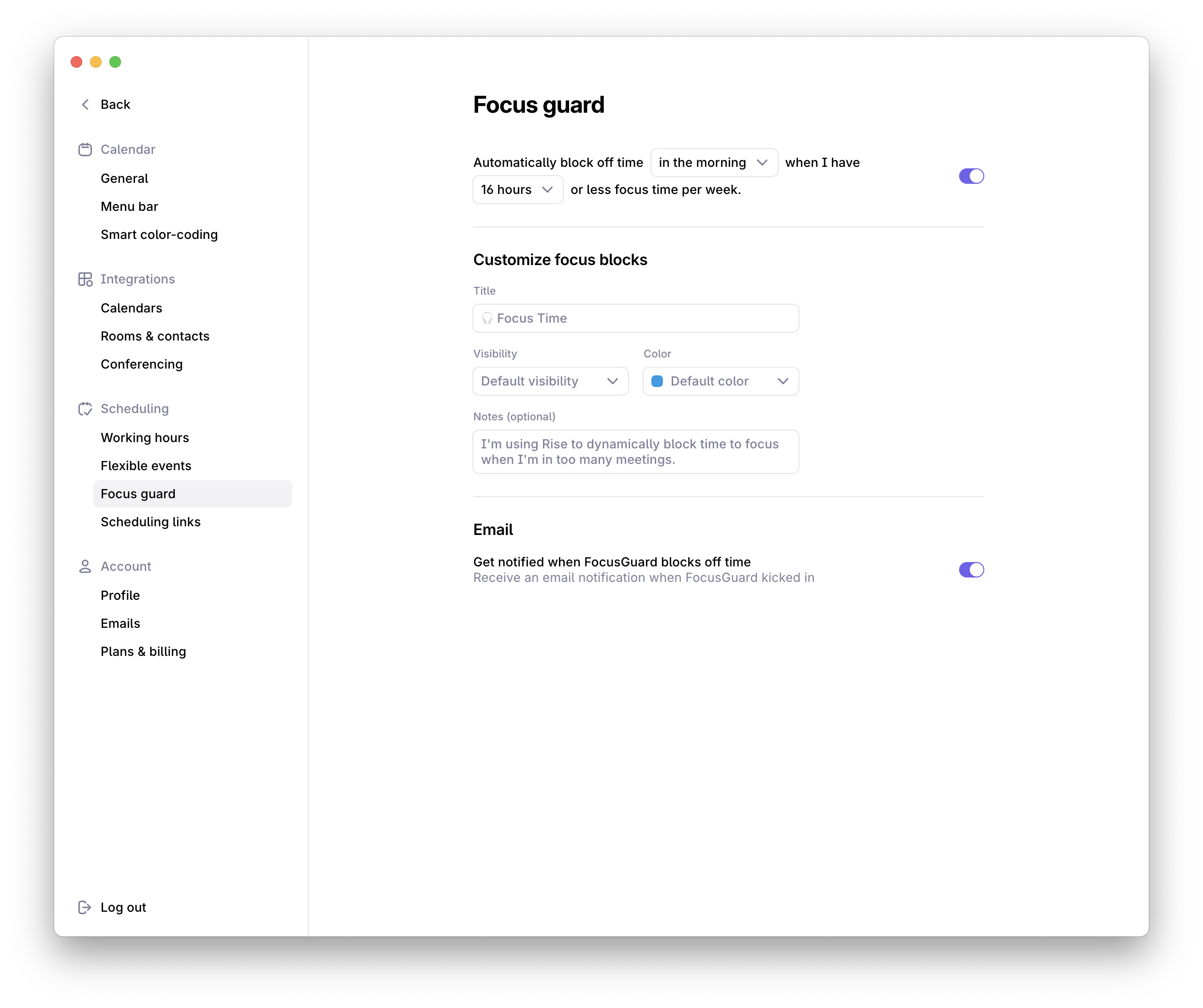Expand the 16 hours dropdown

coord(517,190)
